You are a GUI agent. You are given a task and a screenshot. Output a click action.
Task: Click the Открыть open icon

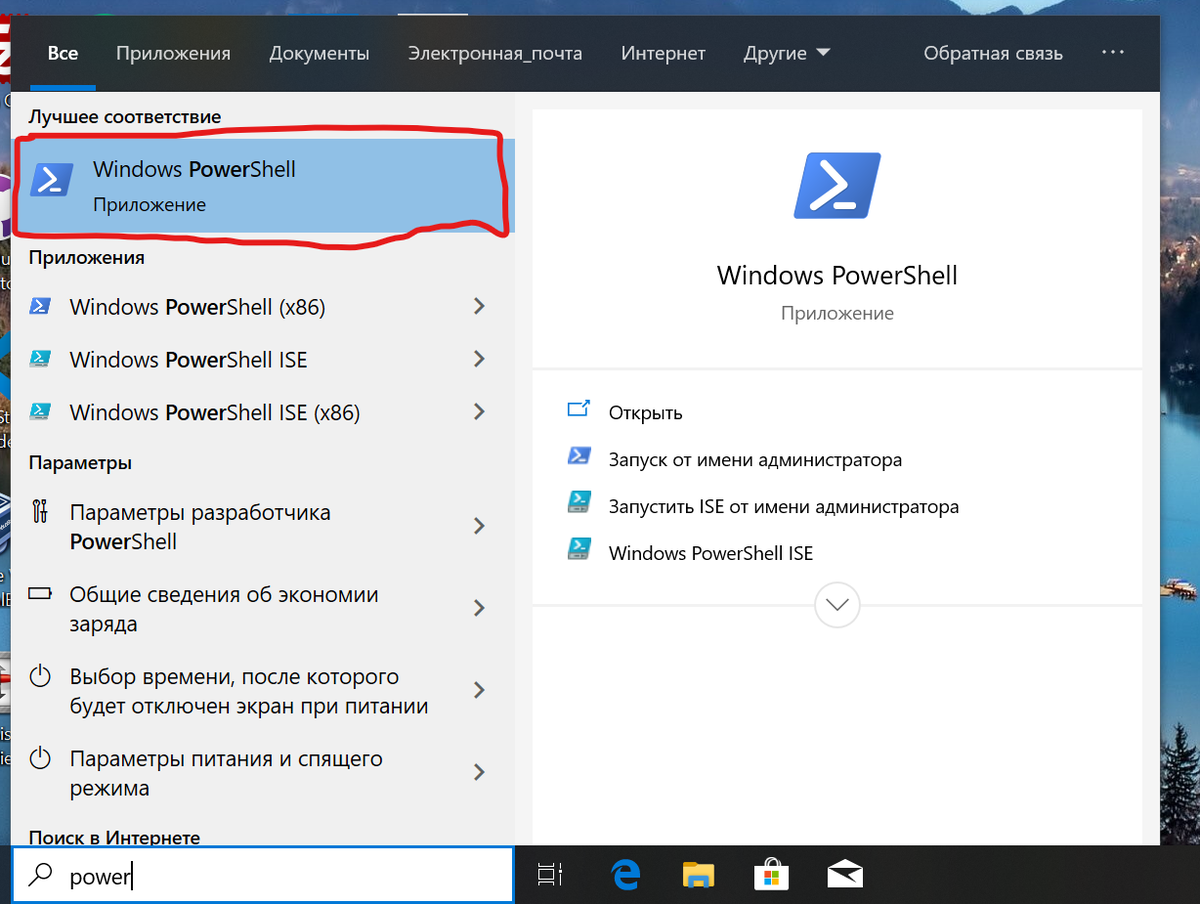579,409
